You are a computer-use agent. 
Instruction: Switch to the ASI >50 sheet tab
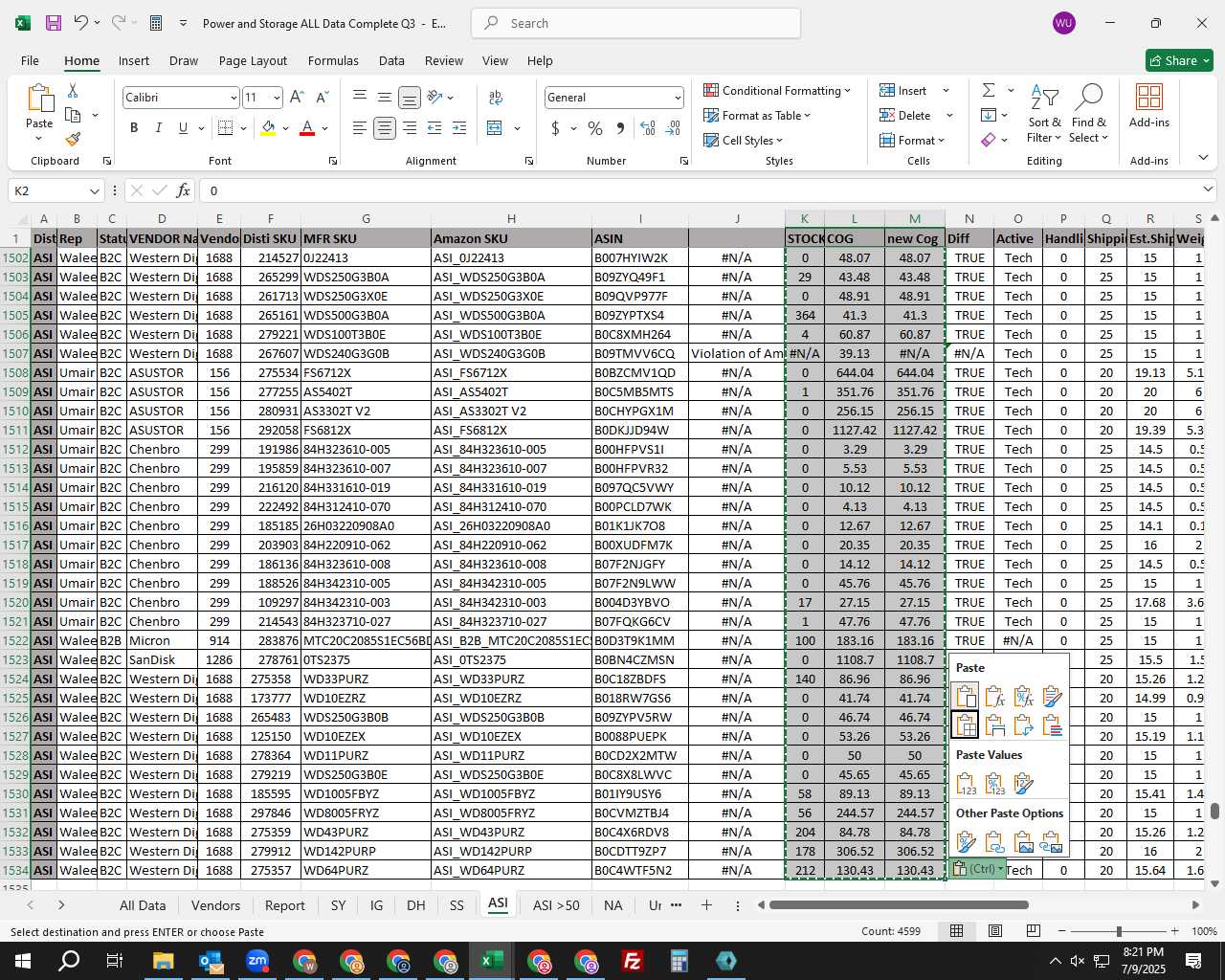pos(556,905)
